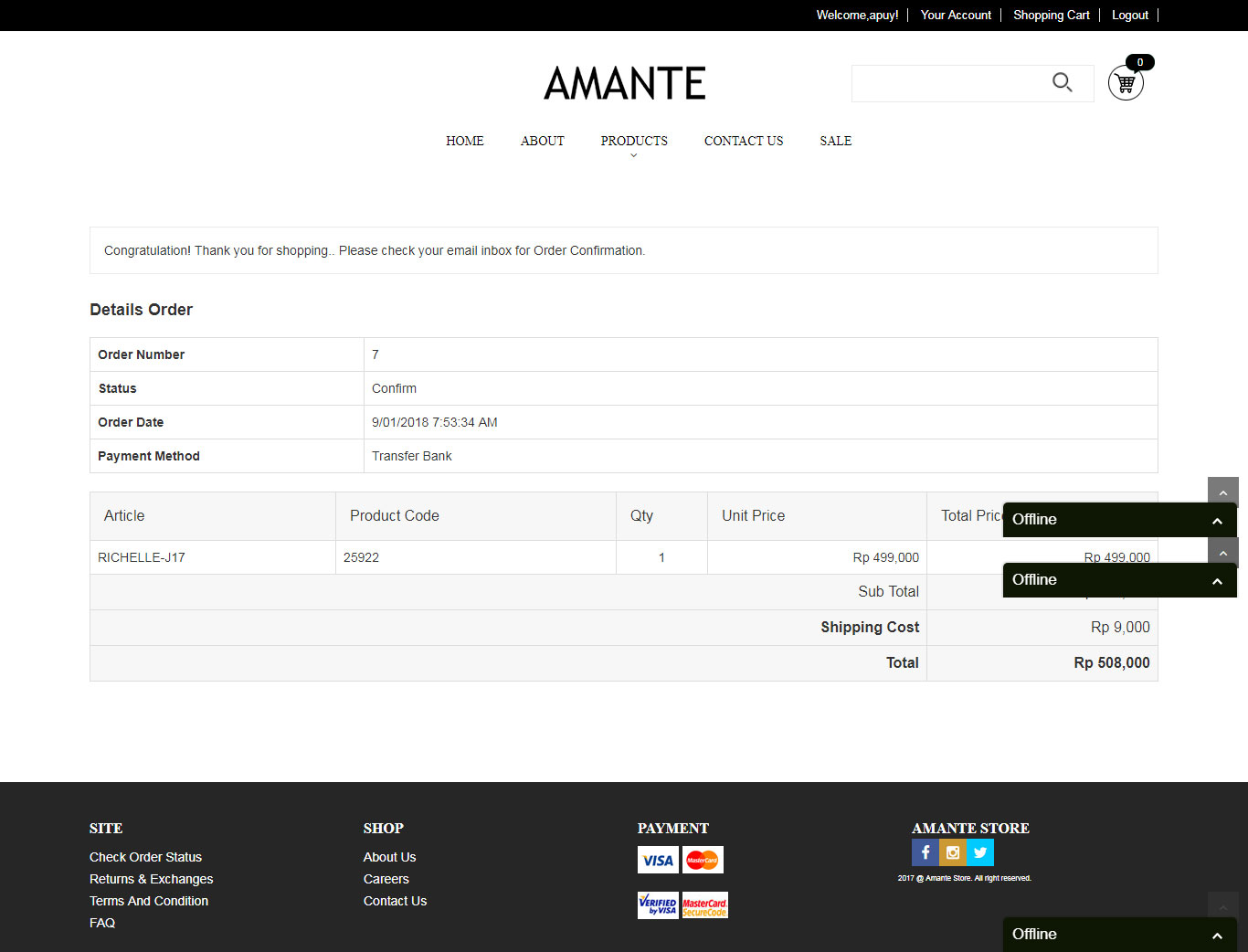The height and width of the screenshot is (952, 1248).
Task: Click the Verified by VISA badge
Action: click(x=658, y=905)
